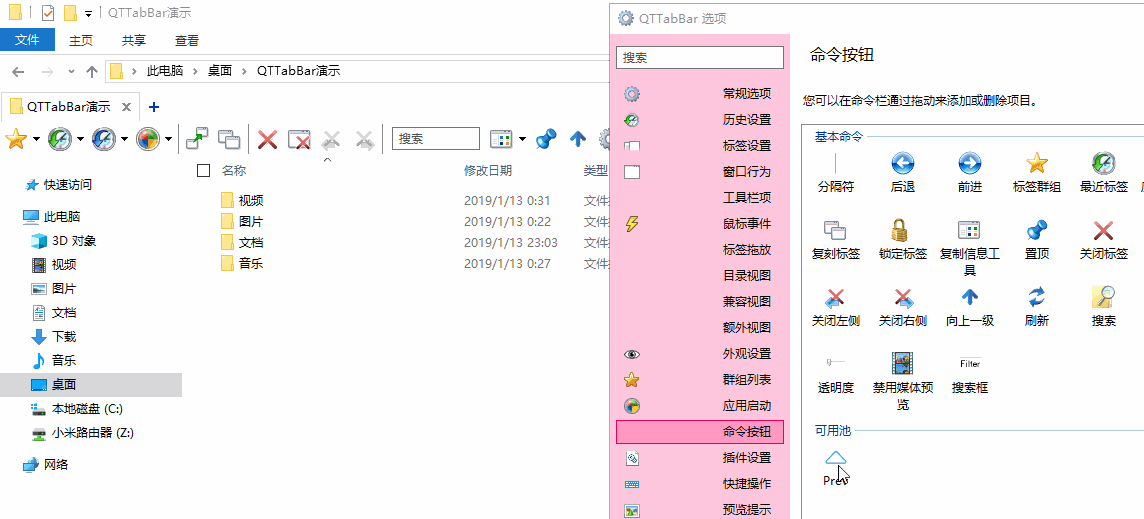Open the tab groups star in Explorer toolbar
Viewport: 1144px width, 519px height.
point(16,138)
